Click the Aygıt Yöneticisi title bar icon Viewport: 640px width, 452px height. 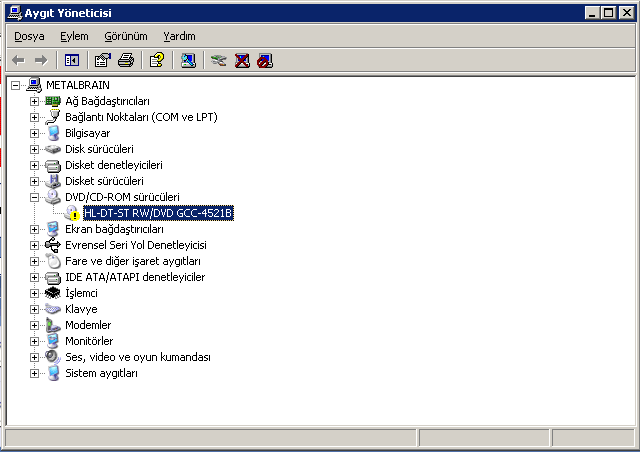tap(15, 13)
